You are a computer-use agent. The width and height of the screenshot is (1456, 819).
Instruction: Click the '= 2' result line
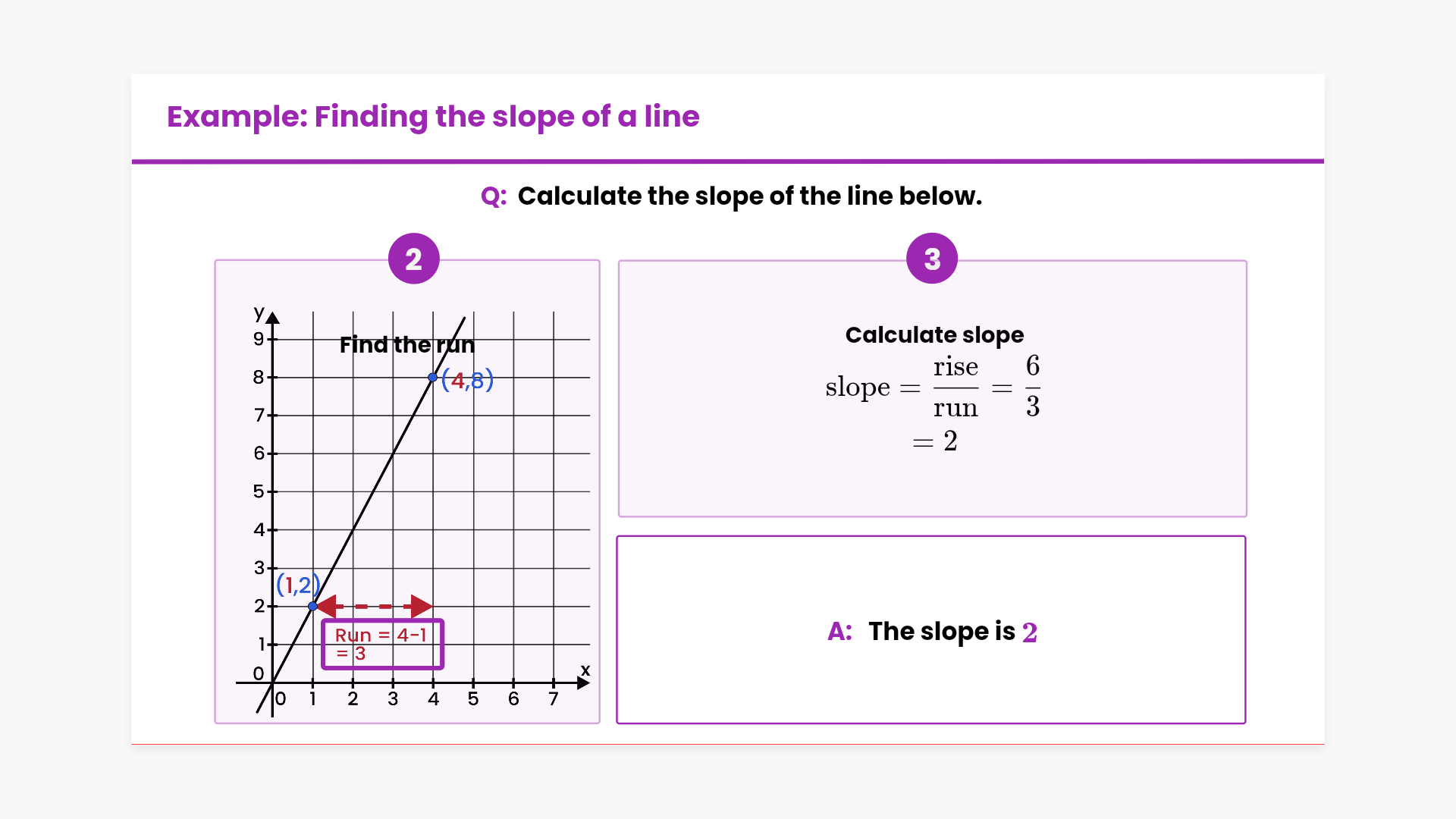[x=935, y=441]
